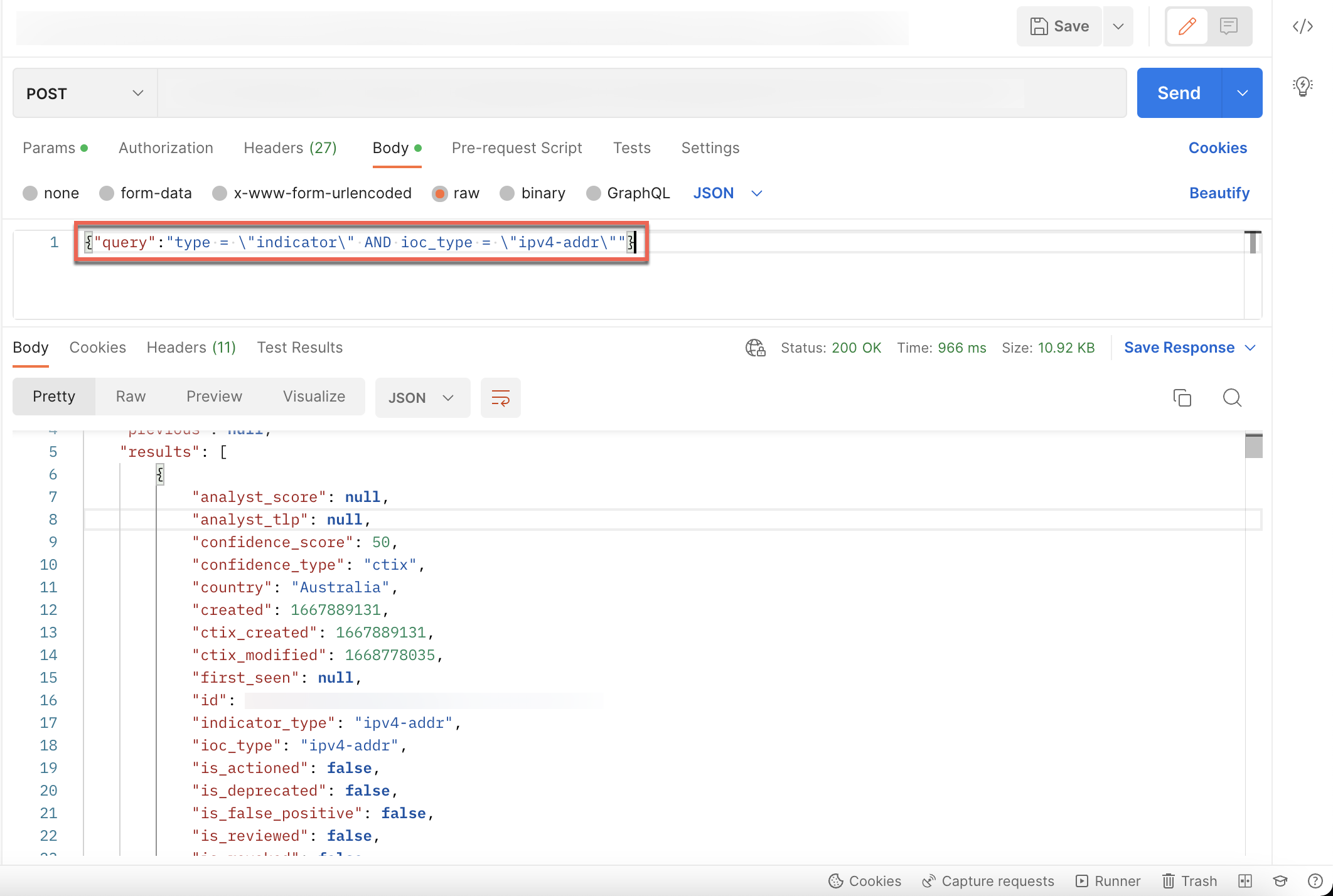This screenshot has height=896, width=1333.
Task: Click the Size 10.92 KB value
Action: (1066, 348)
